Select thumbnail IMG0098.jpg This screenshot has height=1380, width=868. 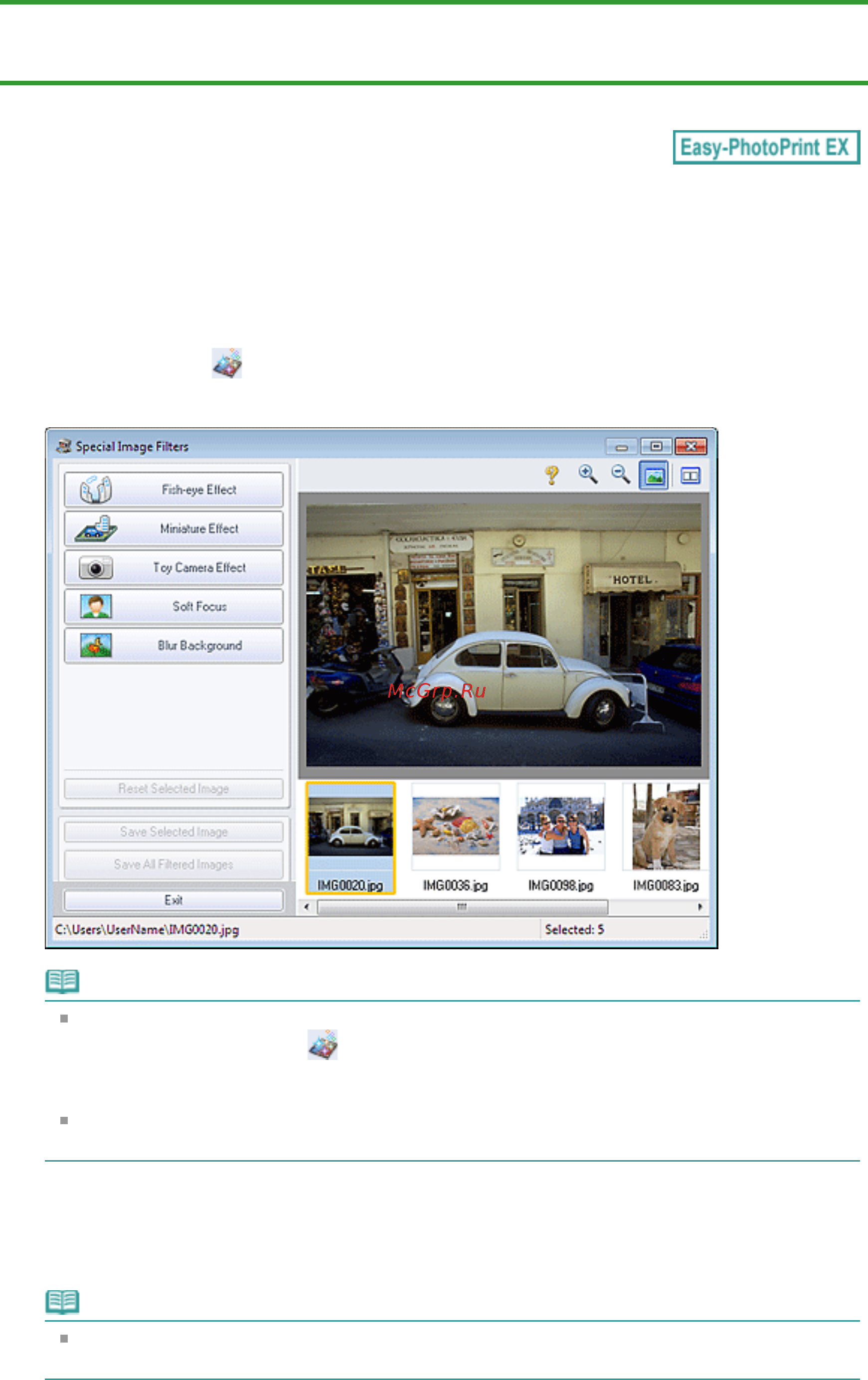coord(561,837)
